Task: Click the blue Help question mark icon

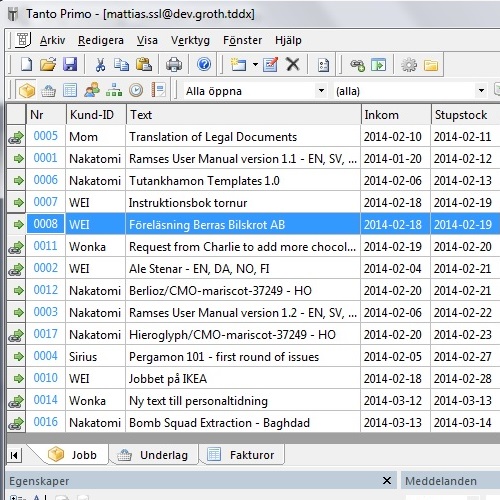Action: [204, 64]
